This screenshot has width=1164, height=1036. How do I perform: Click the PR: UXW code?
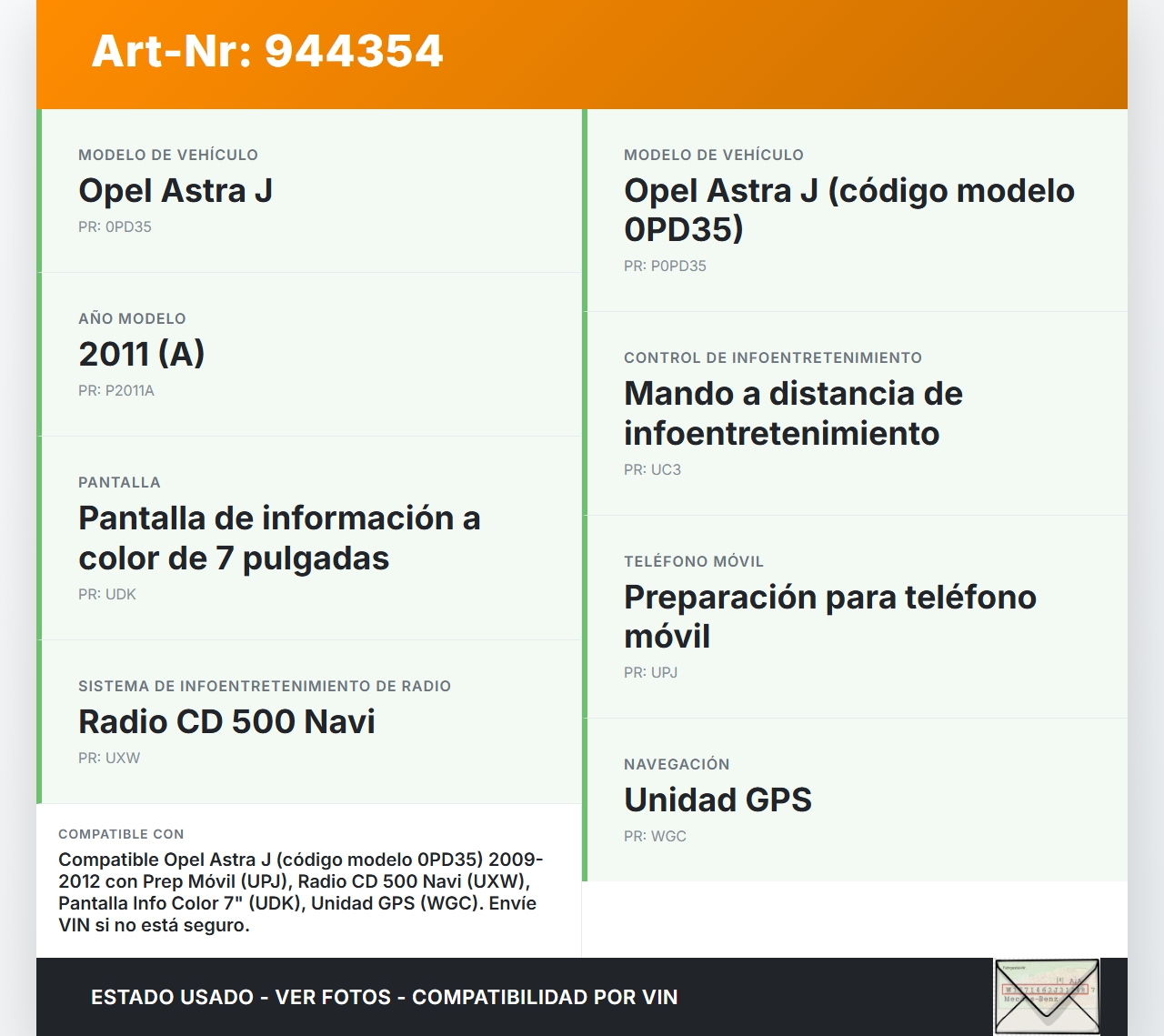click(x=109, y=759)
